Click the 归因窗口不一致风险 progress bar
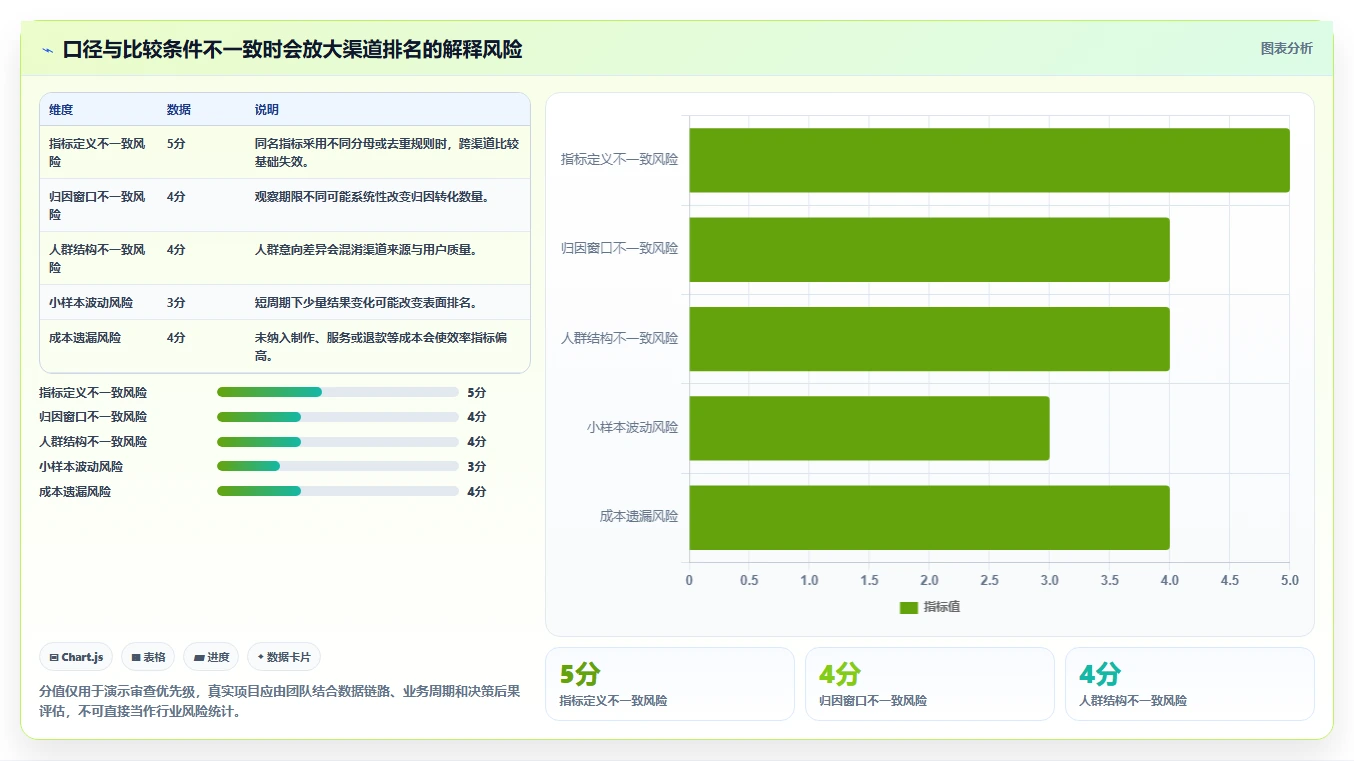This screenshot has width=1354, height=761. point(337,417)
